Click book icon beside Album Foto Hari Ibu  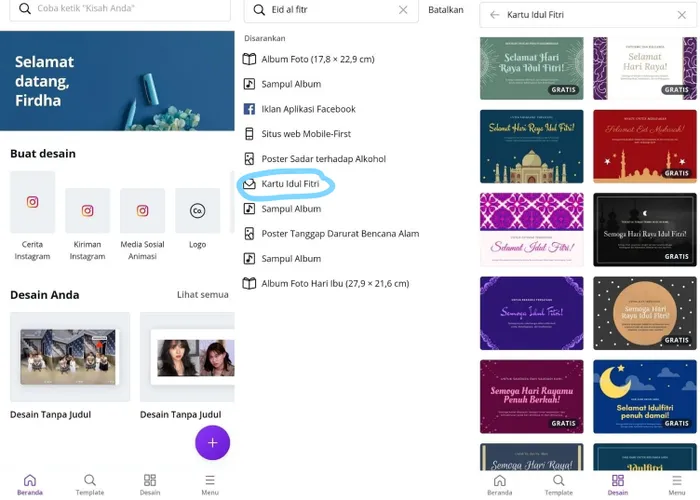tap(249, 283)
